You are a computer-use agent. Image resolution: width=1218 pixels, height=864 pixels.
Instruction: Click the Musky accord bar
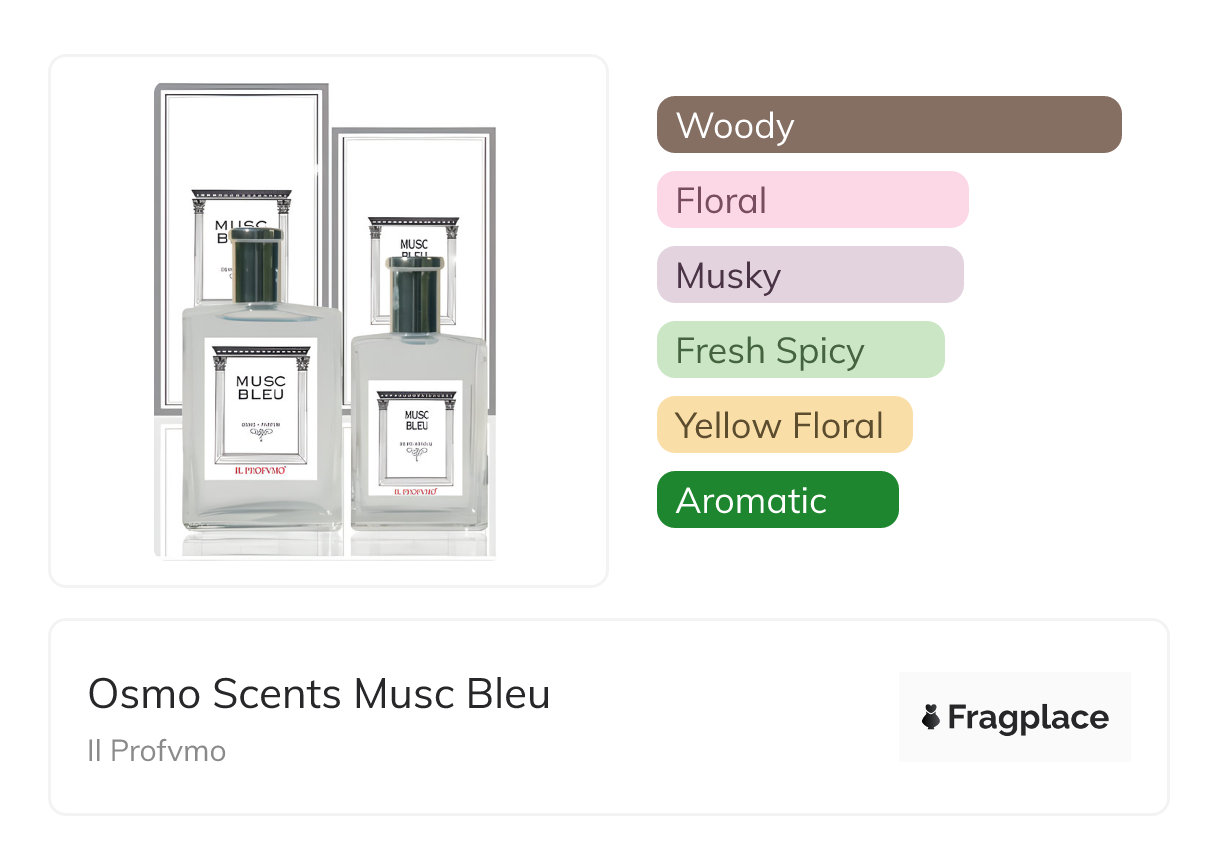coord(809,275)
